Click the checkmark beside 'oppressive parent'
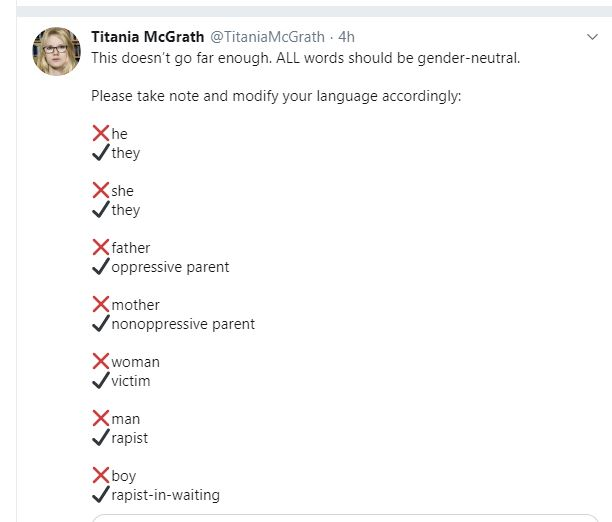612x522 pixels. click(x=101, y=266)
